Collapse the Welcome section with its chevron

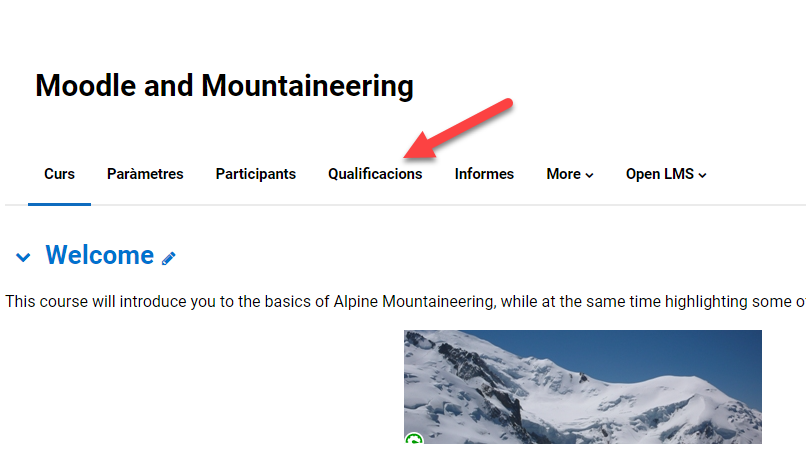pyautogui.click(x=23, y=257)
